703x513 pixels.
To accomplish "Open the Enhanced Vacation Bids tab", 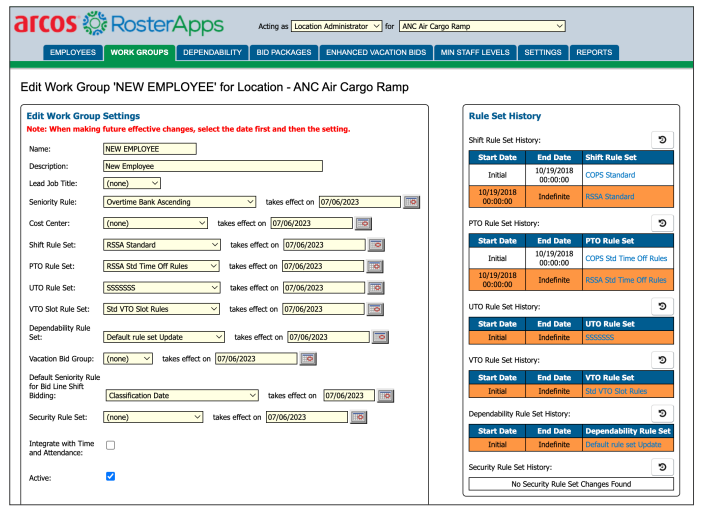I will (x=376, y=52).
